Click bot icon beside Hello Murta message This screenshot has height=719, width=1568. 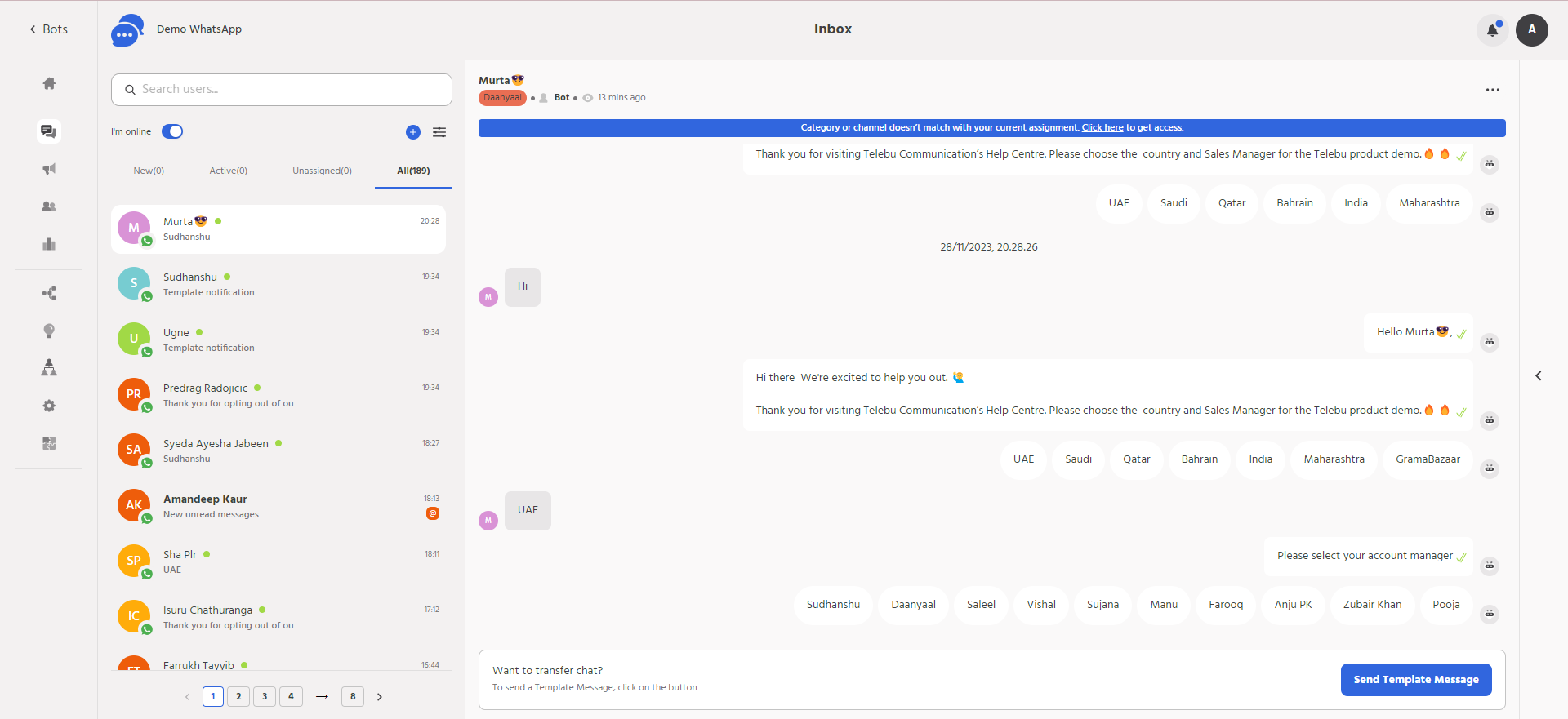tap(1490, 342)
